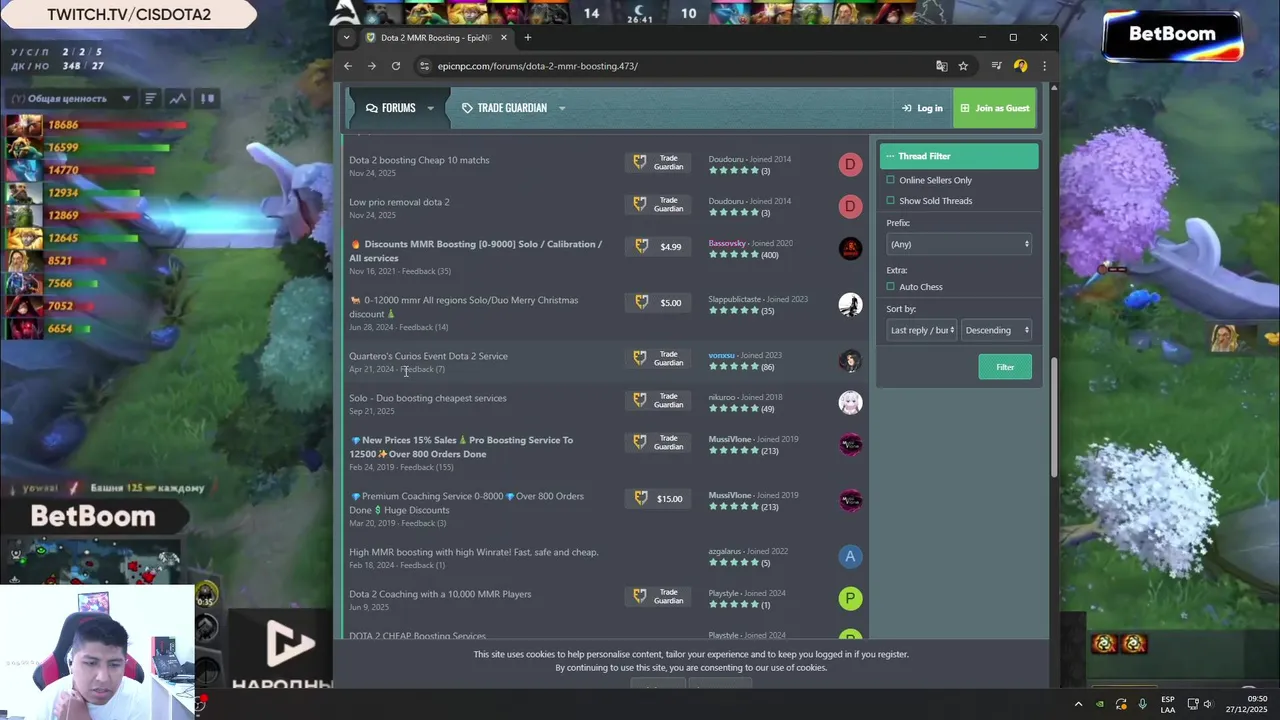Viewport: 1280px width, 720px height.
Task: Open thread Dota 2 boosting Cheap 10 matchs
Action: click(x=419, y=160)
